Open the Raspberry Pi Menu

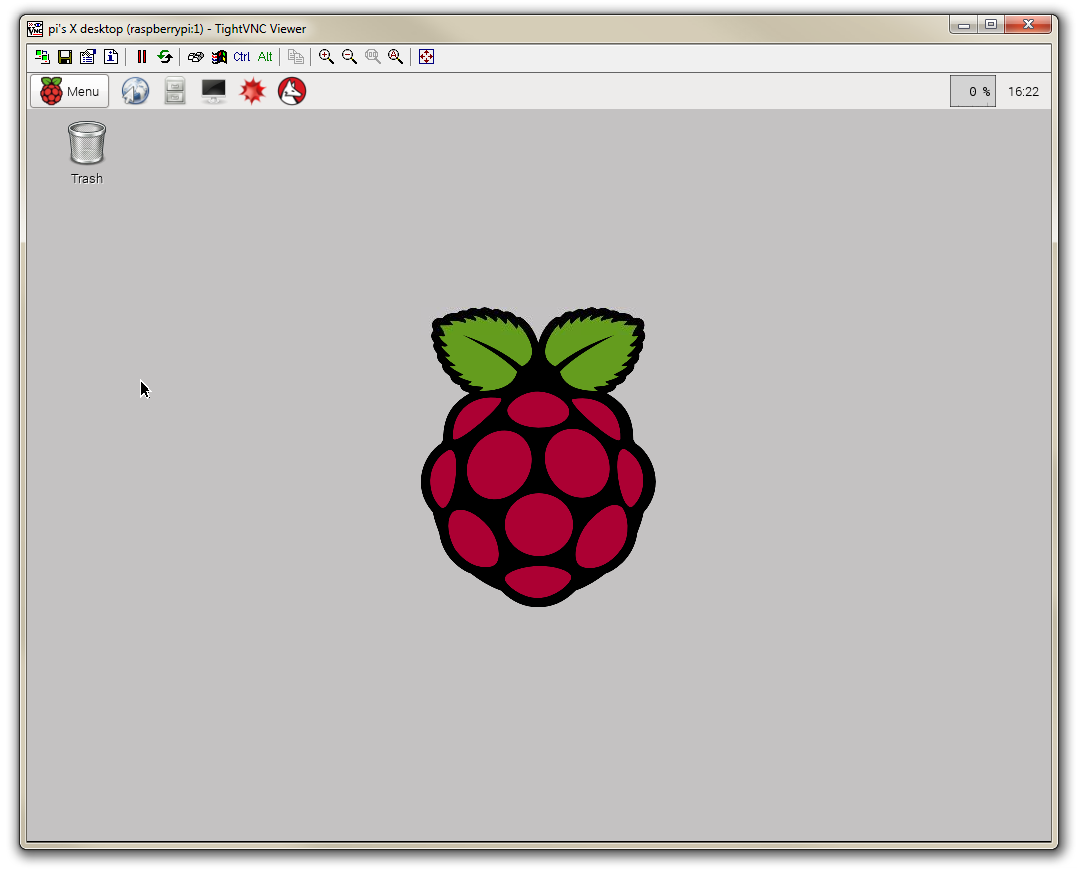click(68, 91)
